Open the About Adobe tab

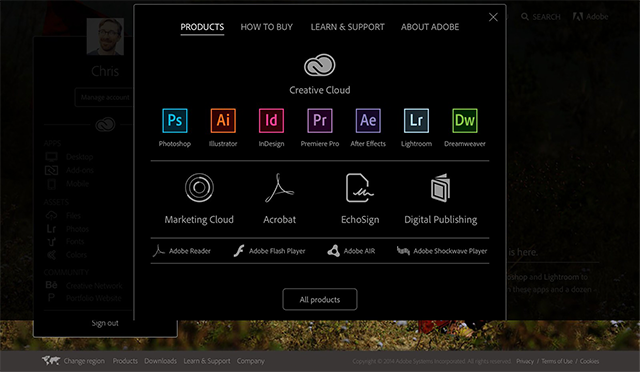(430, 27)
